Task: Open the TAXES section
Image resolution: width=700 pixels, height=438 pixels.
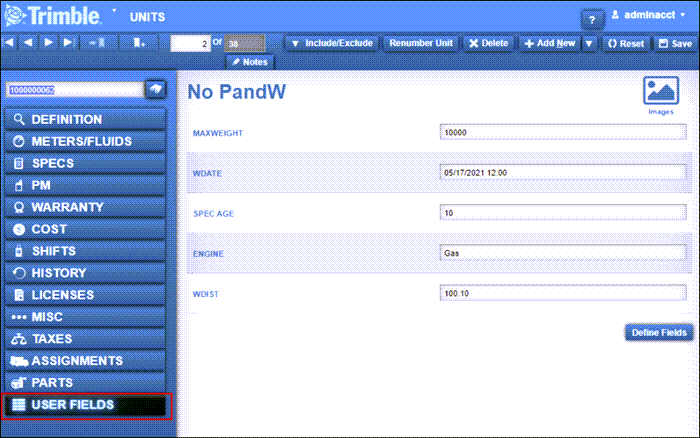Action: [85, 338]
